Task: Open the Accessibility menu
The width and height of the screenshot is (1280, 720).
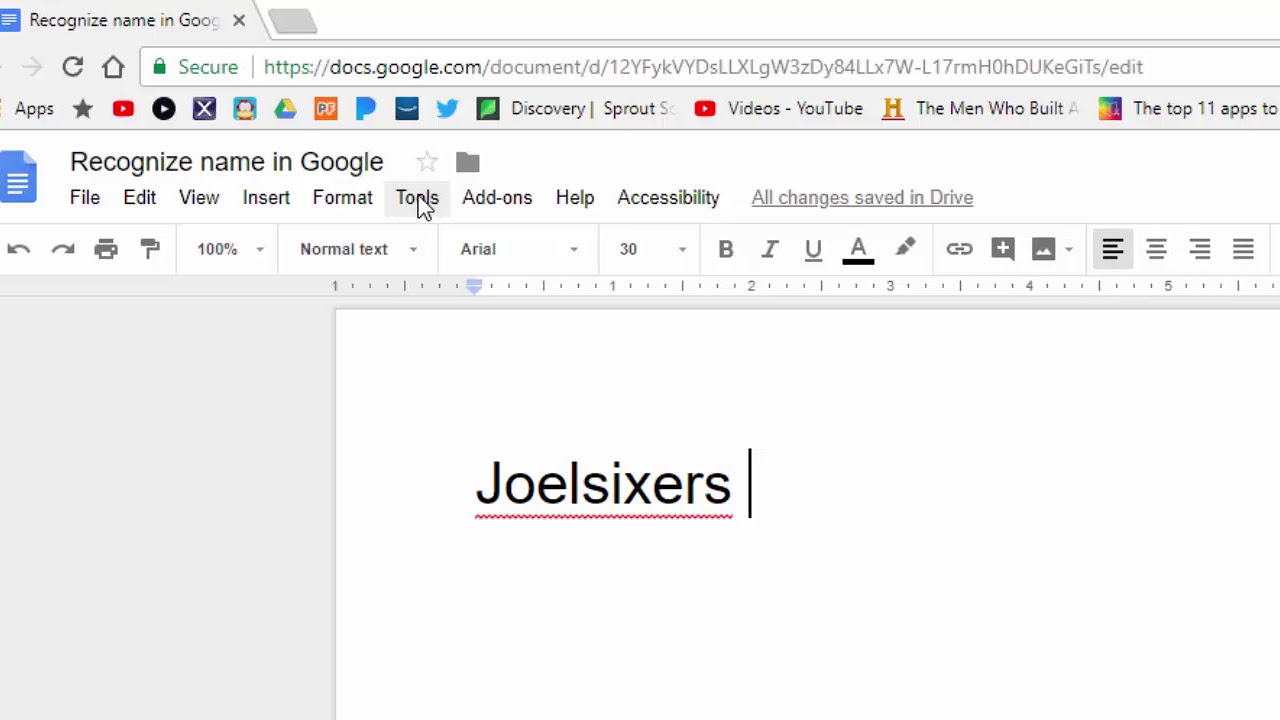Action: (x=668, y=198)
